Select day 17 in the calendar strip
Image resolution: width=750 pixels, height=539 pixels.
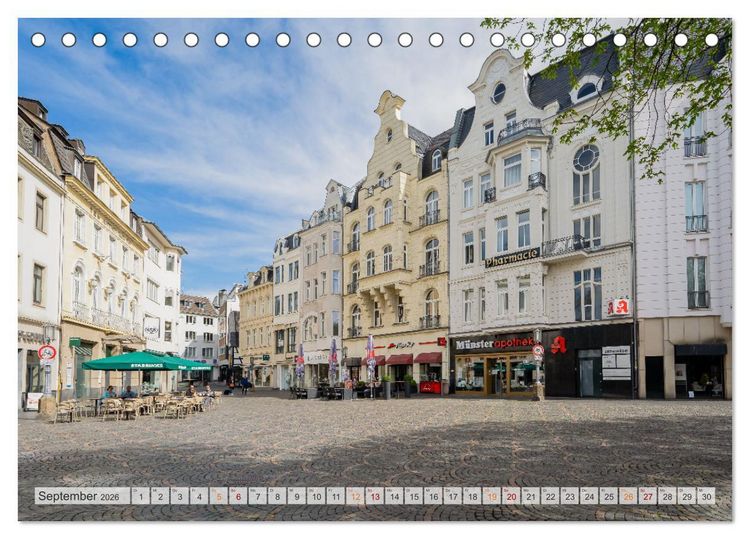pyautogui.click(x=453, y=496)
